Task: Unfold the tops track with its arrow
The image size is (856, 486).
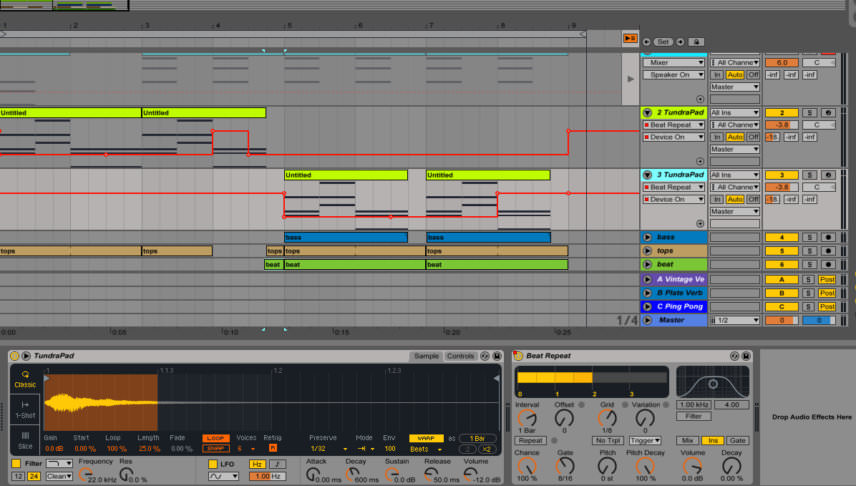Action: tap(647, 251)
